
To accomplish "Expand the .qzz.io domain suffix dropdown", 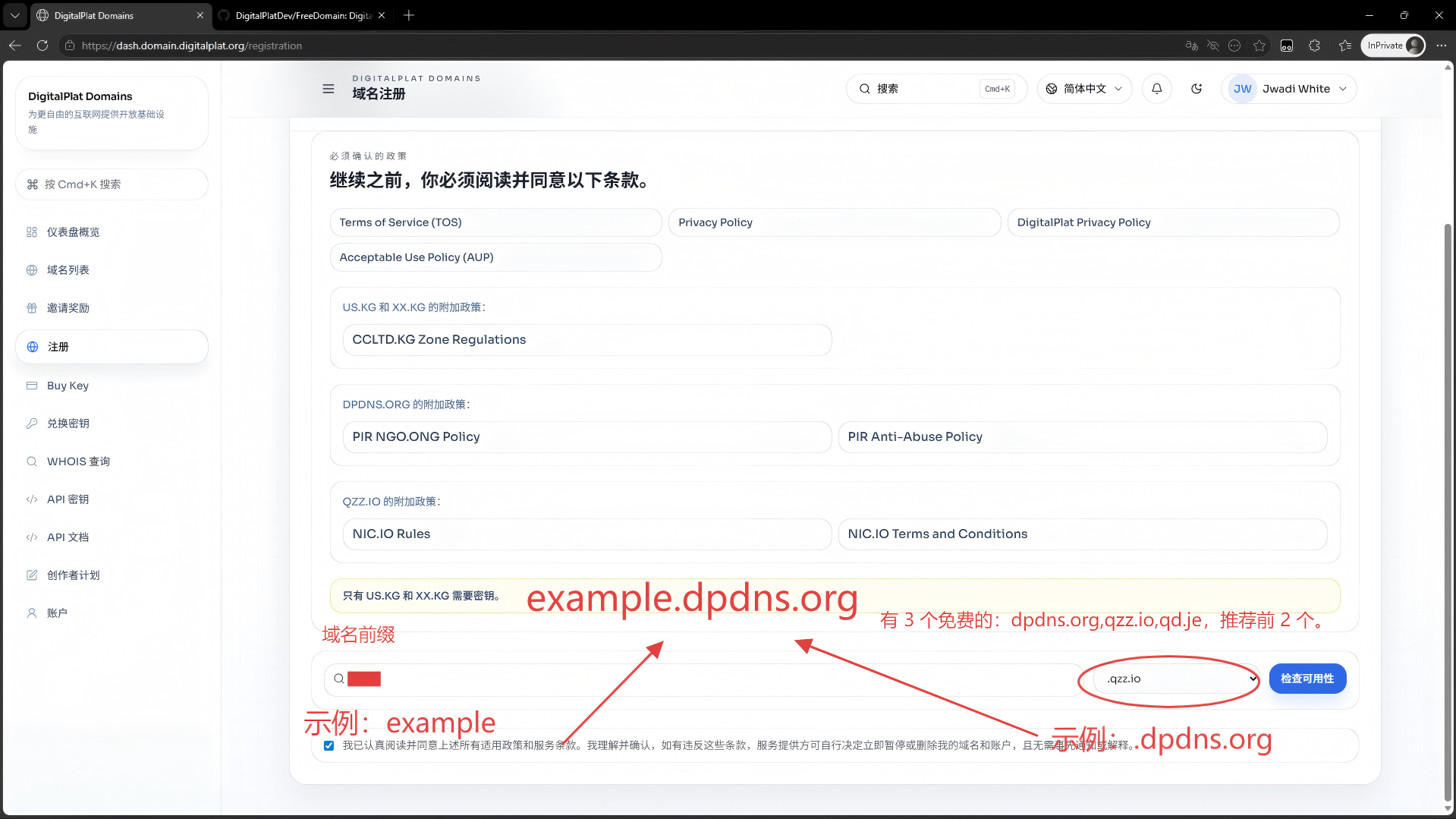I will pyautogui.click(x=1176, y=679).
